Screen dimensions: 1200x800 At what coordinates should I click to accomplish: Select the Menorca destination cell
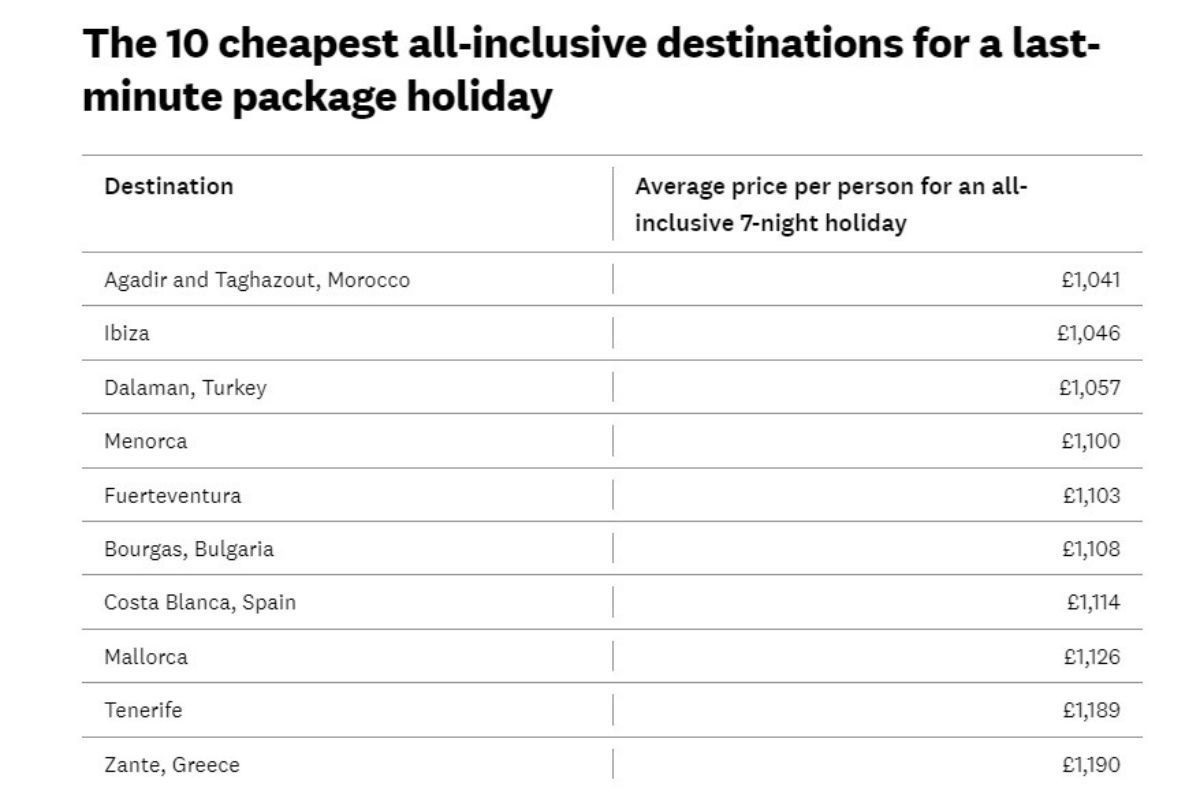145,441
